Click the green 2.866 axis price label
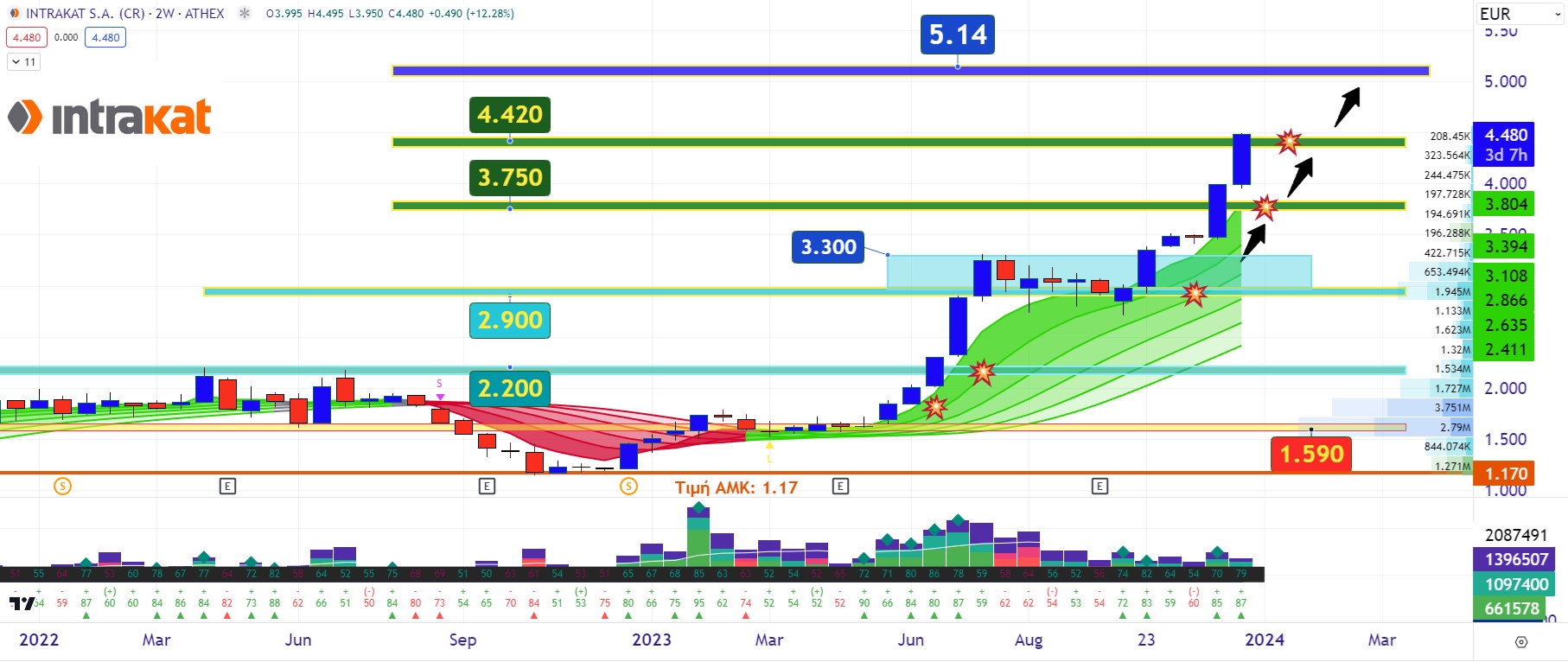Screen dimensions: 1568x662 (1506, 301)
